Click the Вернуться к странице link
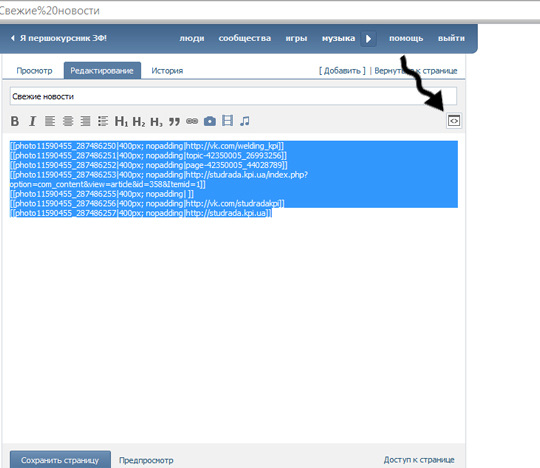The width and height of the screenshot is (540, 468). [x=416, y=71]
